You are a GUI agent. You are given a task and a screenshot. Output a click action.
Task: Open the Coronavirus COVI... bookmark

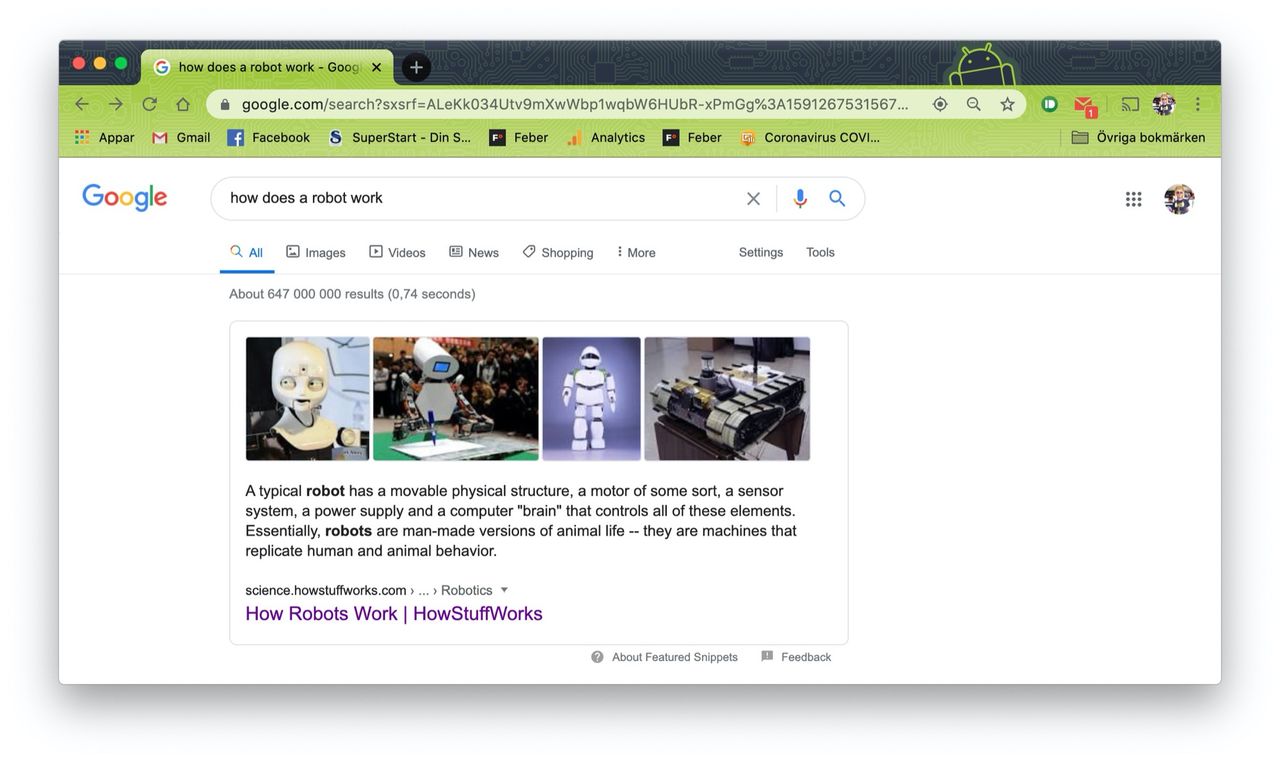coord(810,137)
